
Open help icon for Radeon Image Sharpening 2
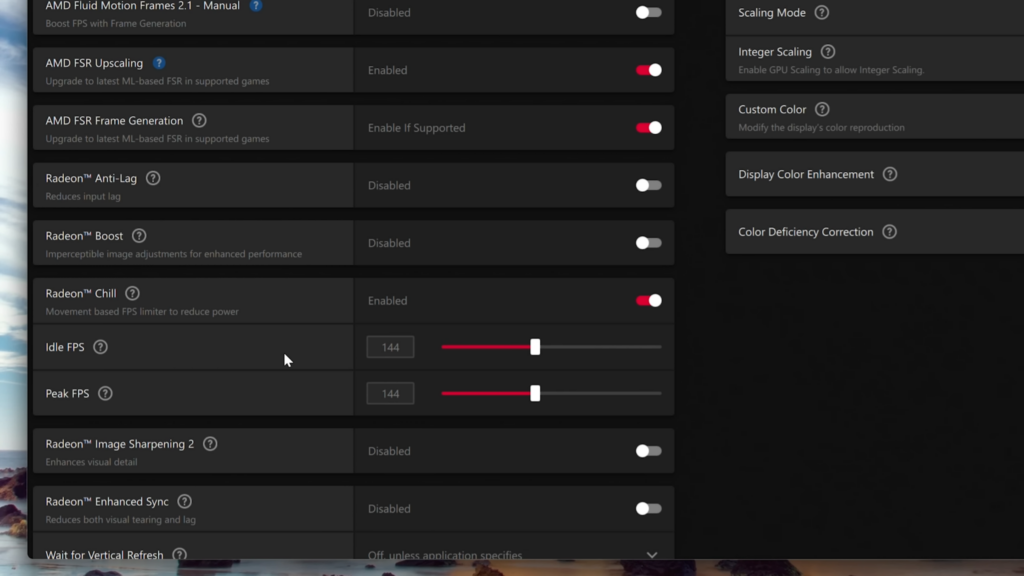pyautogui.click(x=210, y=444)
